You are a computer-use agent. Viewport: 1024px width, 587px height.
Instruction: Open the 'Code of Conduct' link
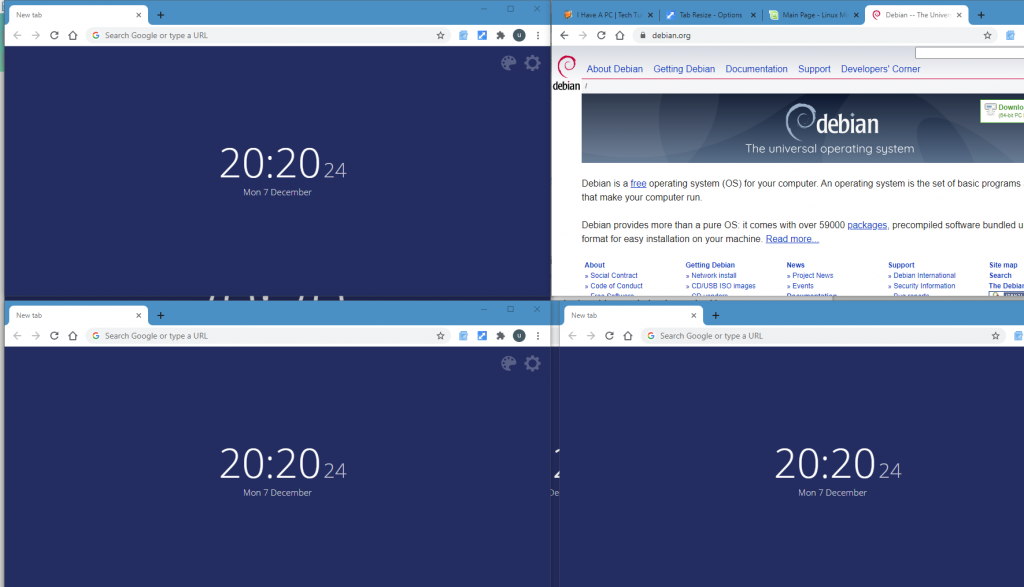[616, 286]
